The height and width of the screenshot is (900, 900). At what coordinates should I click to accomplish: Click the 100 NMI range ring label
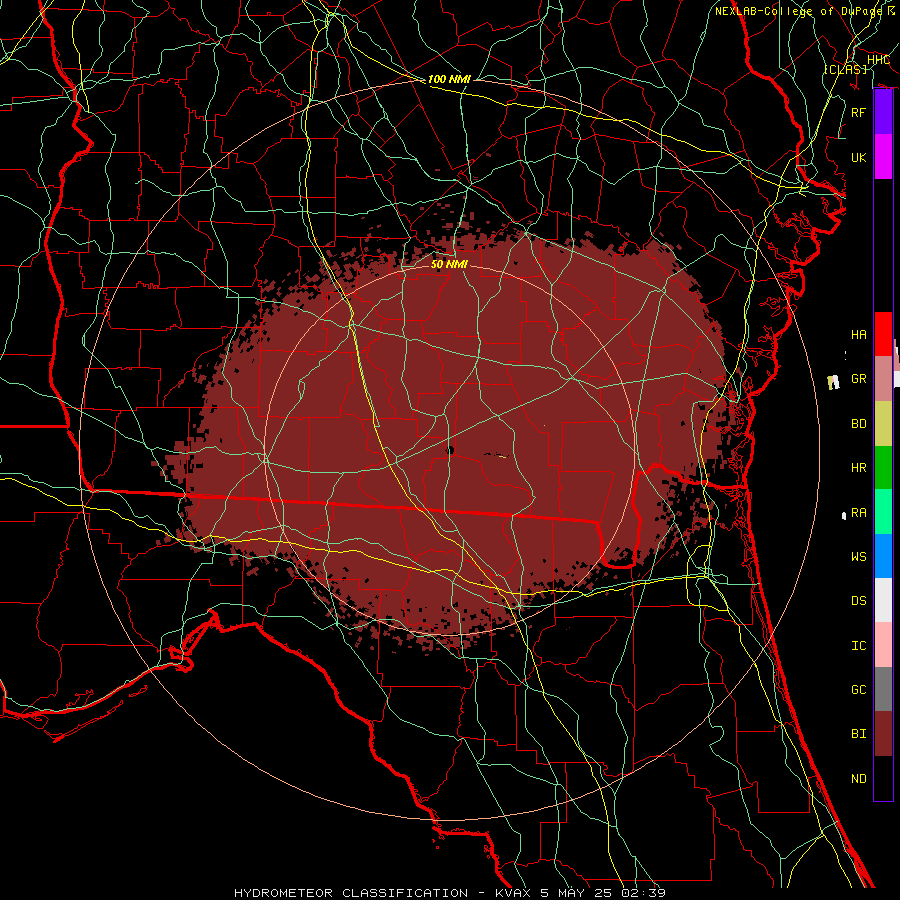(x=449, y=79)
